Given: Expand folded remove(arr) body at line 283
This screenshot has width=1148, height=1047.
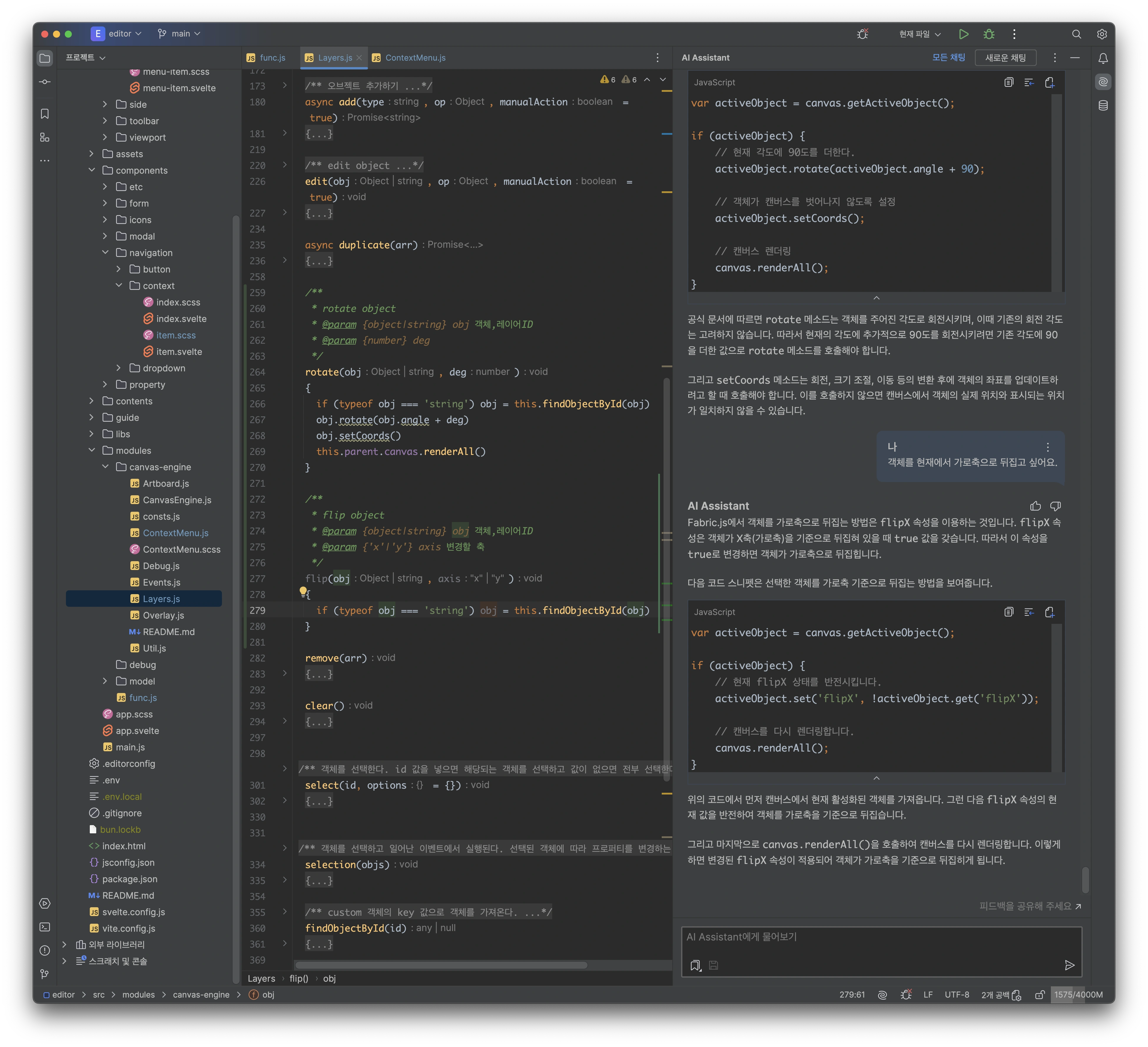Looking at the screenshot, I should (x=285, y=674).
